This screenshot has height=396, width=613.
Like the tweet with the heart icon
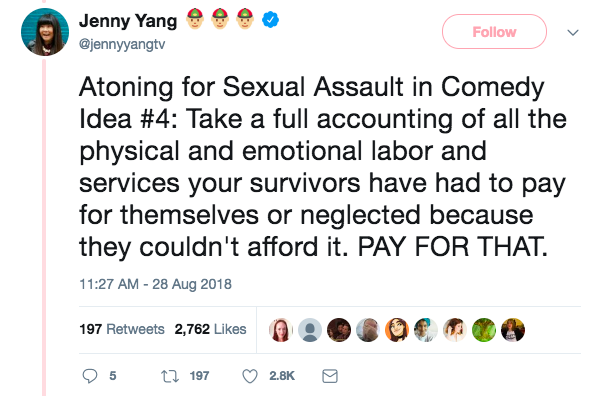pyautogui.click(x=250, y=376)
